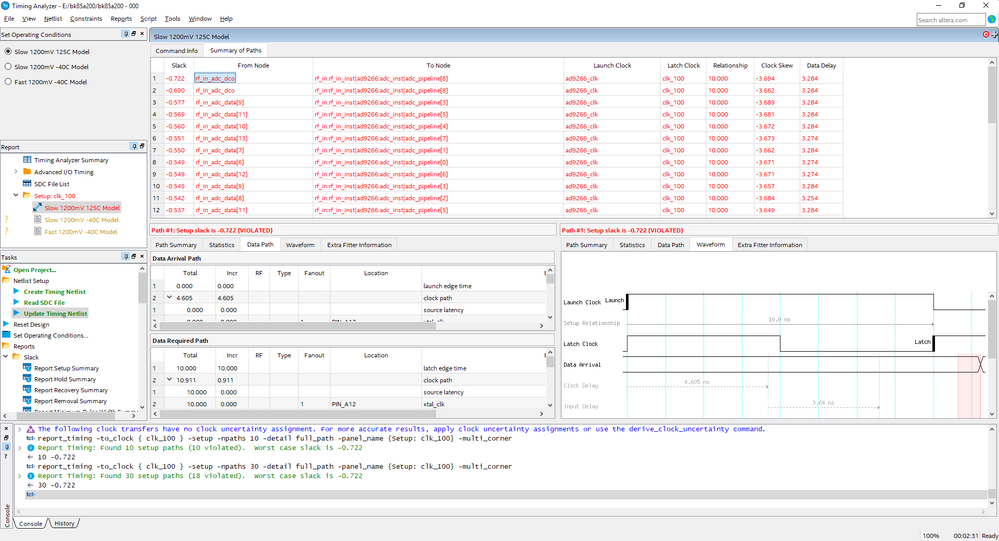Click the SDC File List icon
Viewport: 999px width, 541px height.
(x=27, y=184)
